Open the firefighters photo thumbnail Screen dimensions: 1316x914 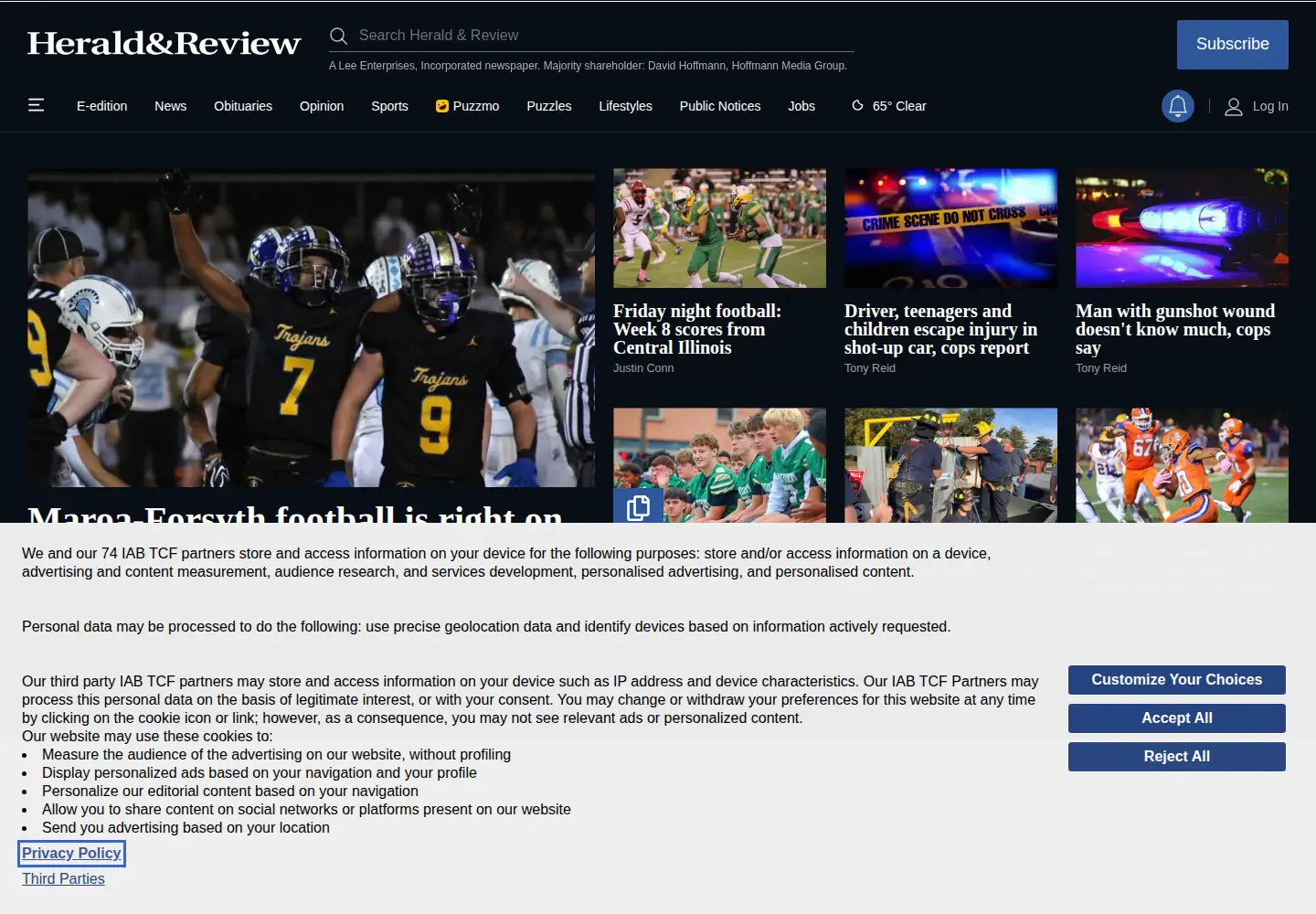(x=950, y=465)
